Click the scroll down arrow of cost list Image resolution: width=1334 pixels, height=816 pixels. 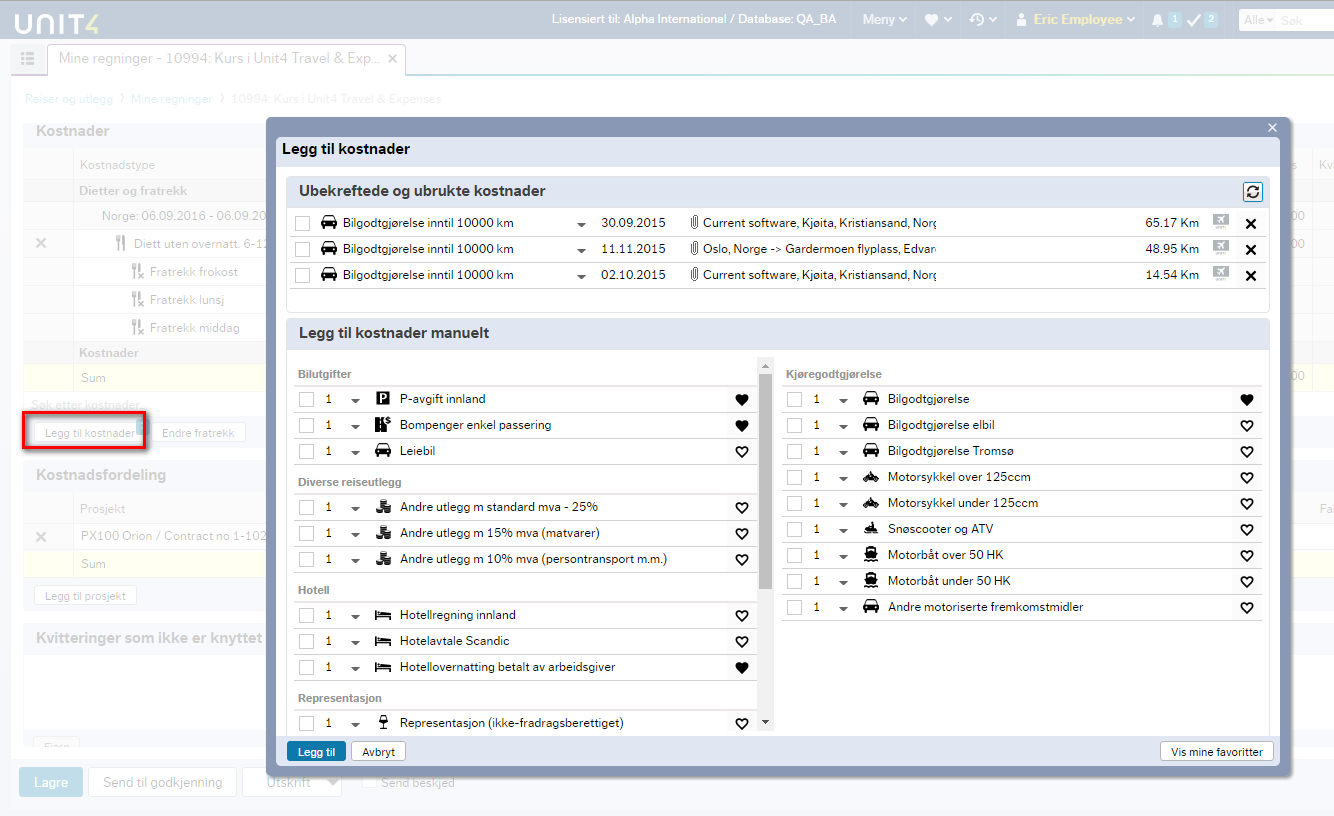pos(766,722)
